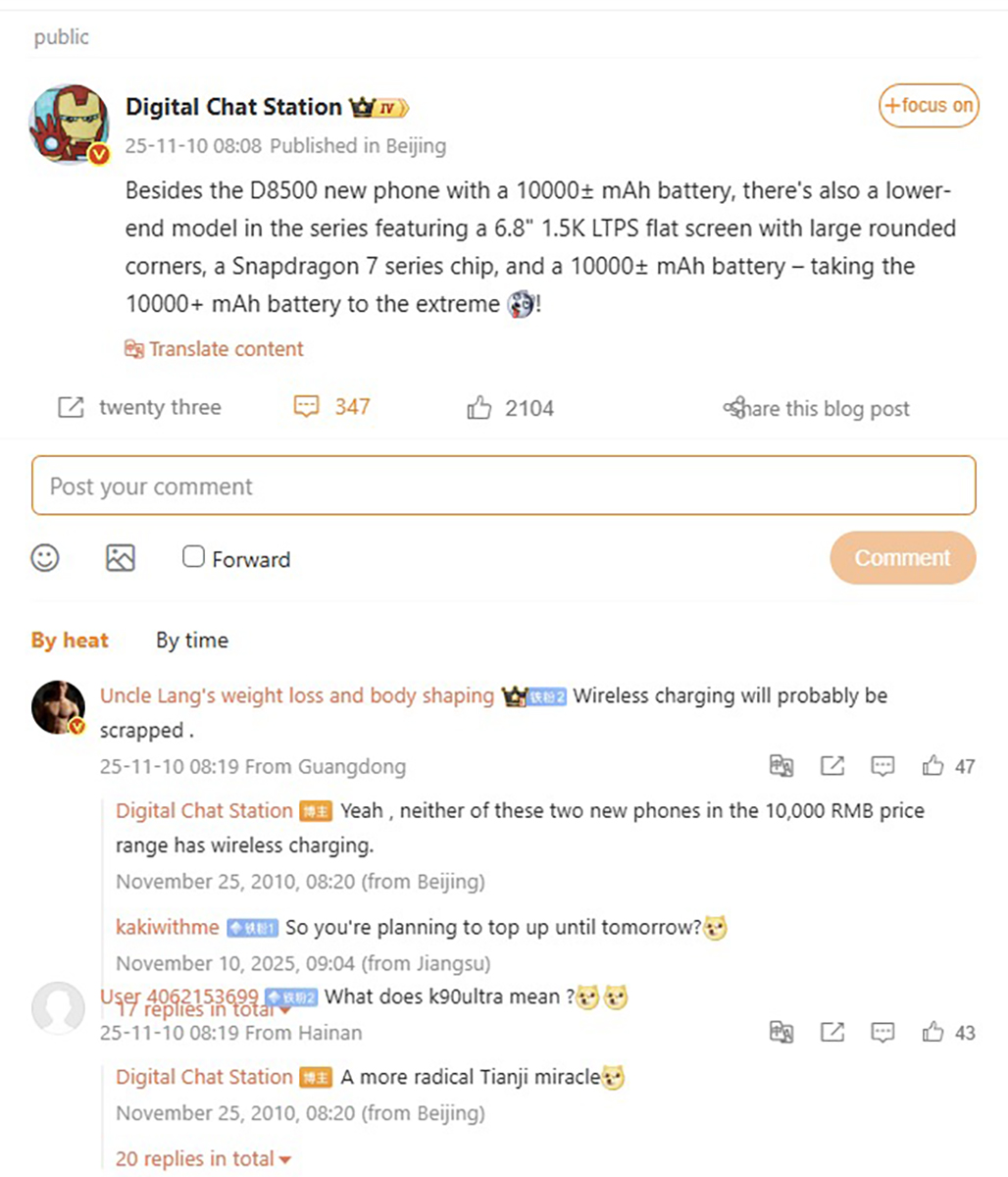The width and height of the screenshot is (1008, 1177).
Task: Expand 20 replies in total
Action: click(x=203, y=1158)
